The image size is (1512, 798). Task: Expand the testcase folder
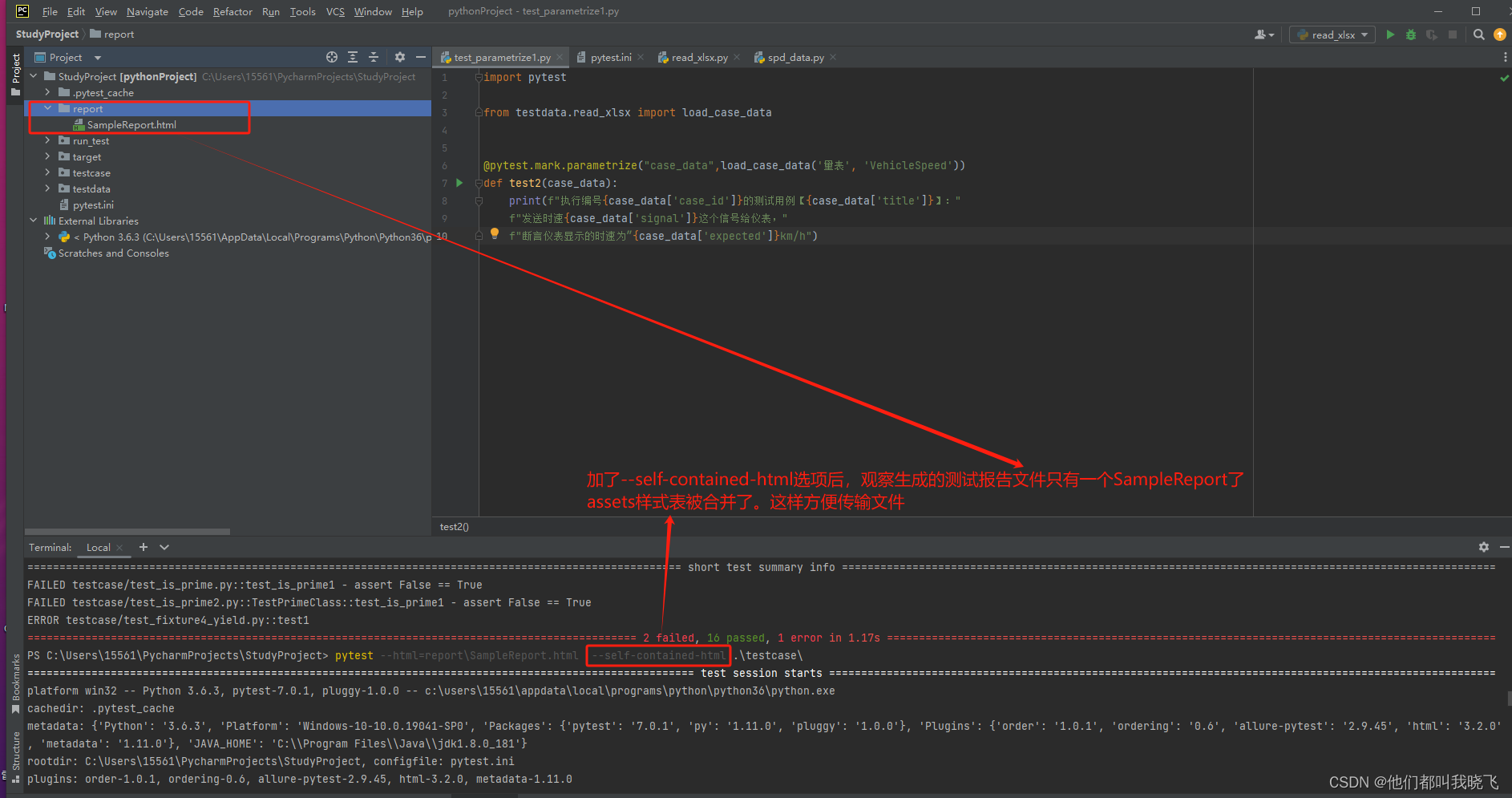47,172
